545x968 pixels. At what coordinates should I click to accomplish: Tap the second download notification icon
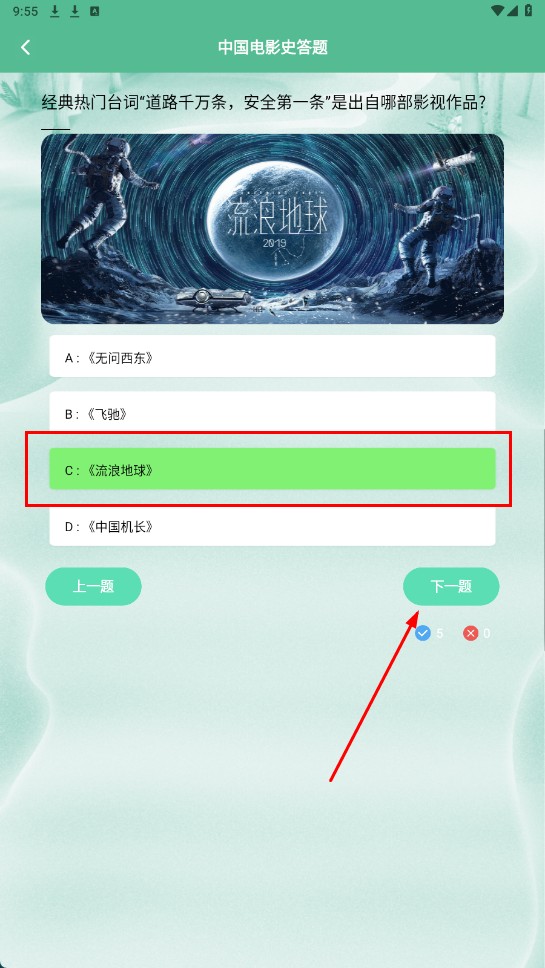[75, 11]
